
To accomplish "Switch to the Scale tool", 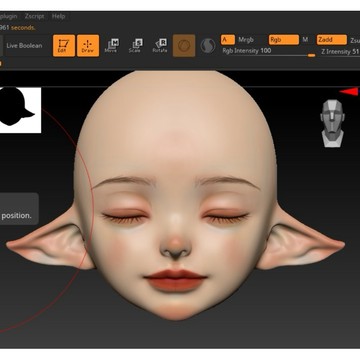I will pos(136,46).
